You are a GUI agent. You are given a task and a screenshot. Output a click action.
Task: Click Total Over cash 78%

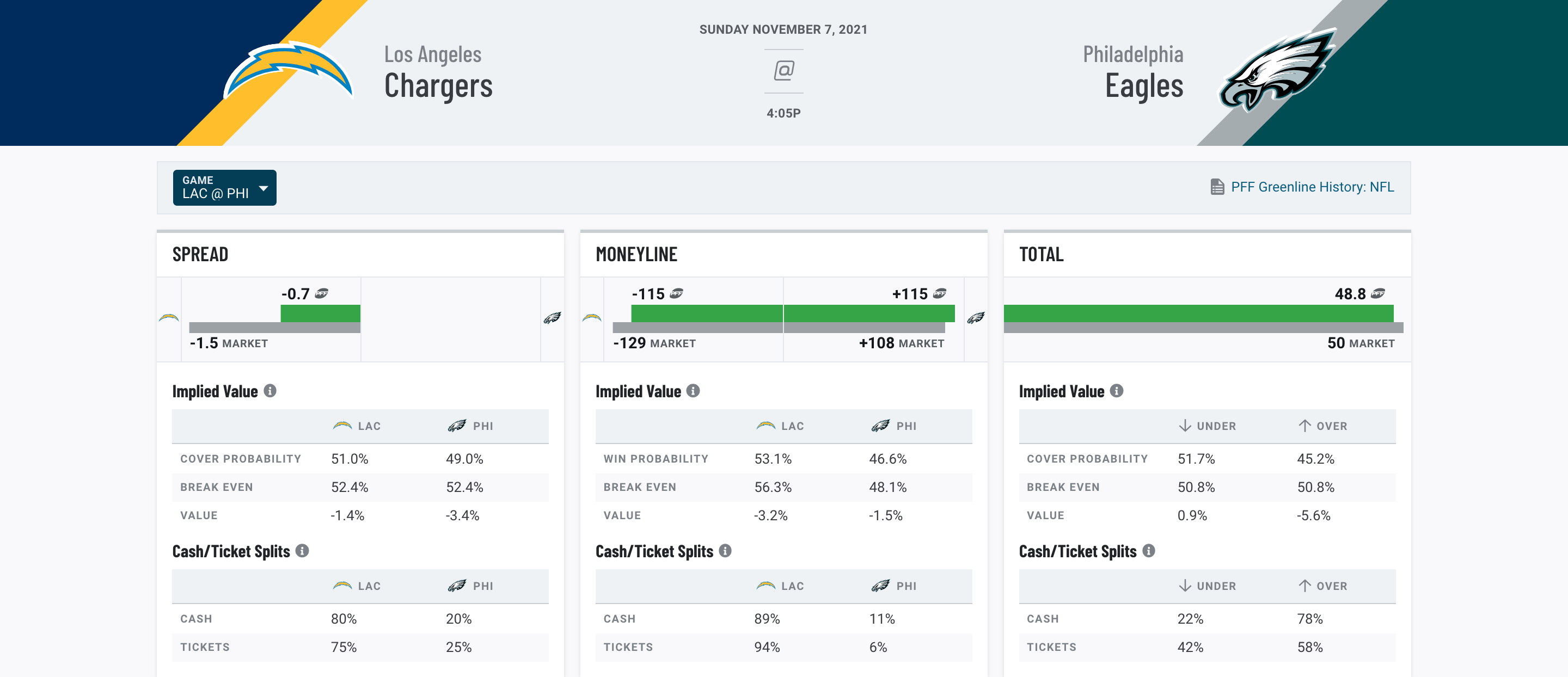[1310, 619]
